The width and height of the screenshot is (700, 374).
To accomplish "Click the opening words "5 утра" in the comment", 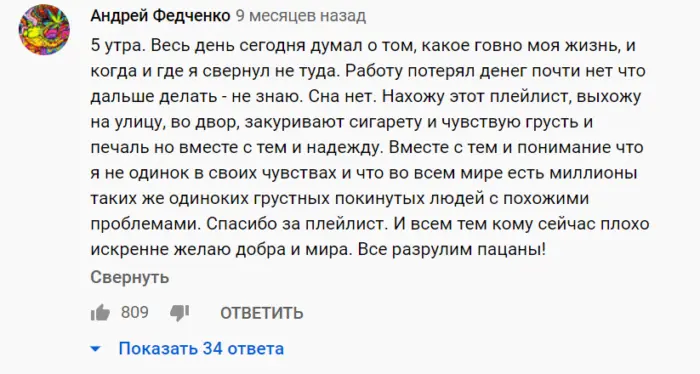I will click(x=117, y=46).
